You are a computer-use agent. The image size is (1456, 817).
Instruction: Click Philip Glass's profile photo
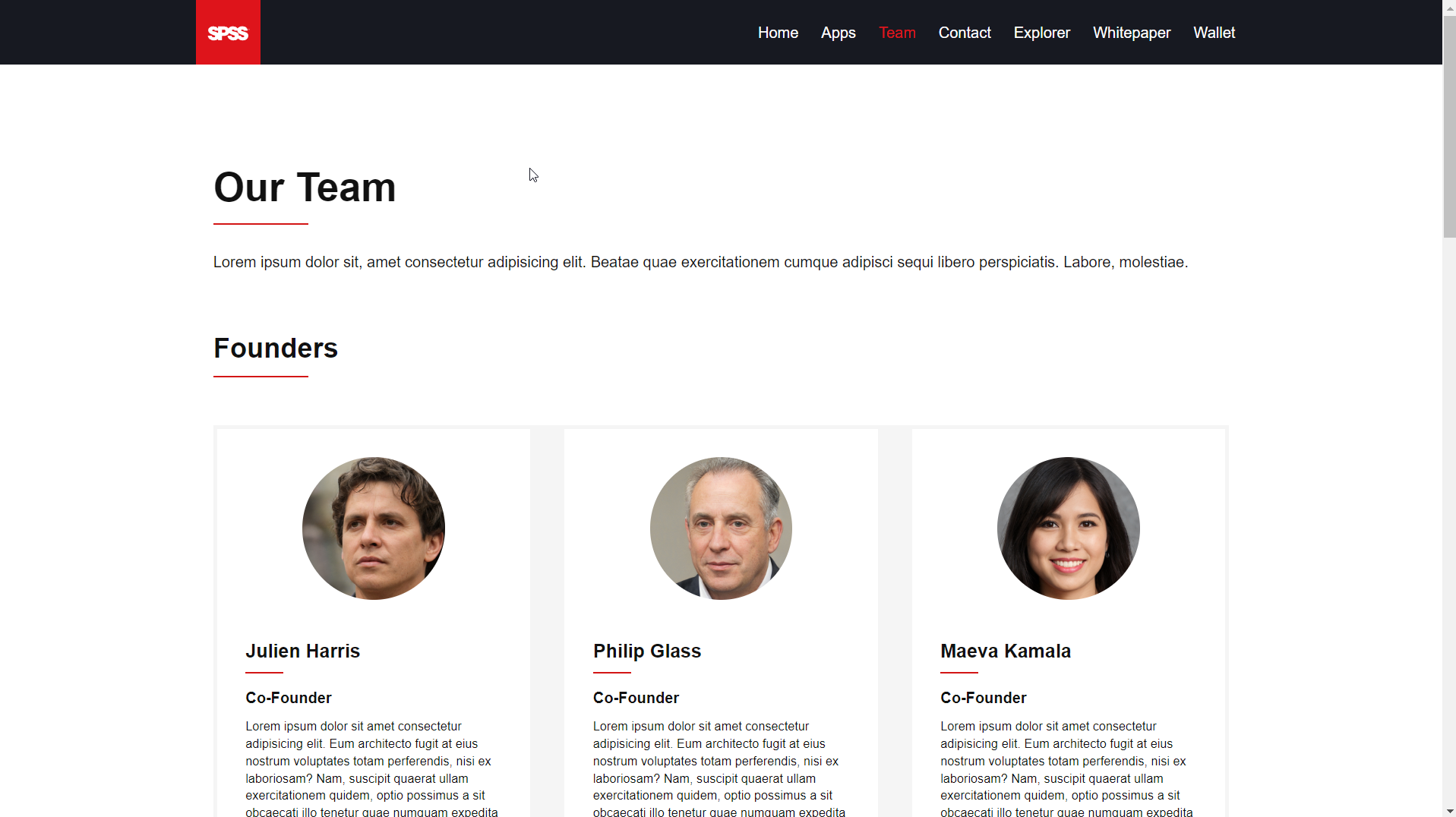pos(721,528)
